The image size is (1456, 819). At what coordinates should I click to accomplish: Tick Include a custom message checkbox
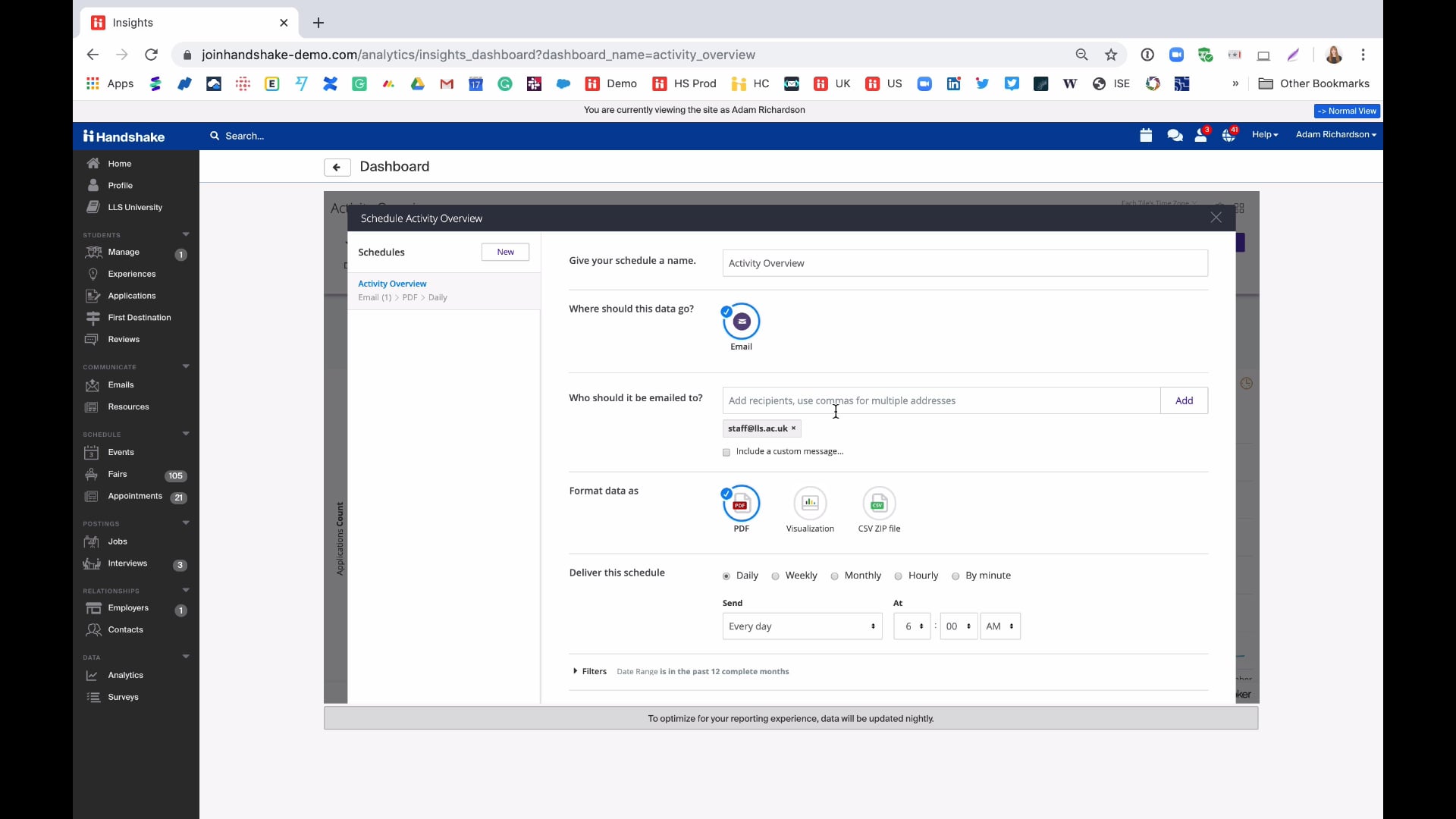pos(726,453)
